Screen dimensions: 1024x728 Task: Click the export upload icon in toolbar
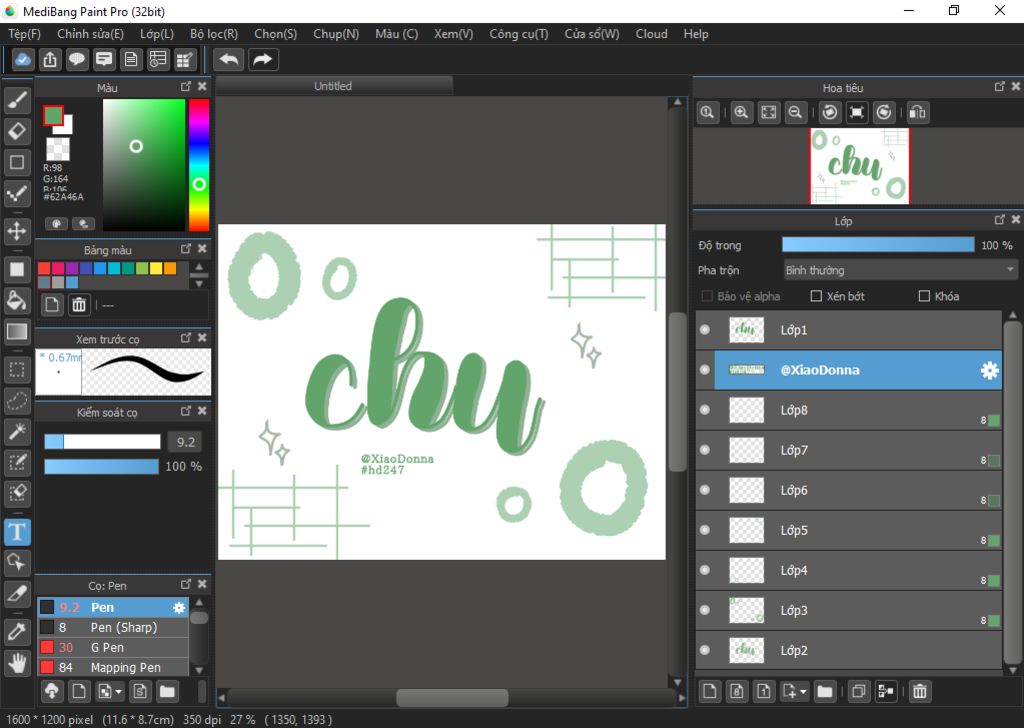coord(50,59)
